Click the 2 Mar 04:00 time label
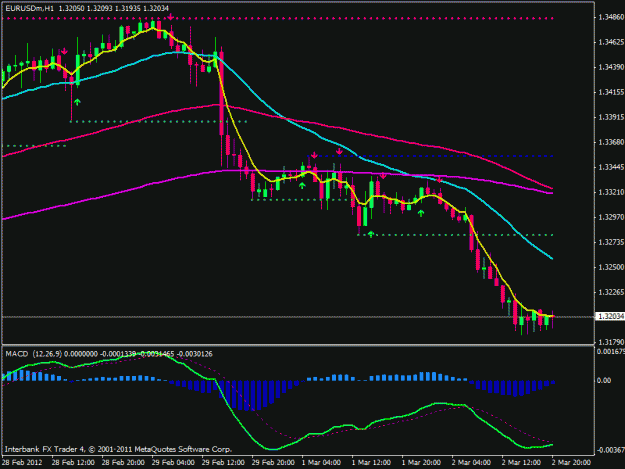The width and height of the screenshot is (625, 469). click(471, 463)
